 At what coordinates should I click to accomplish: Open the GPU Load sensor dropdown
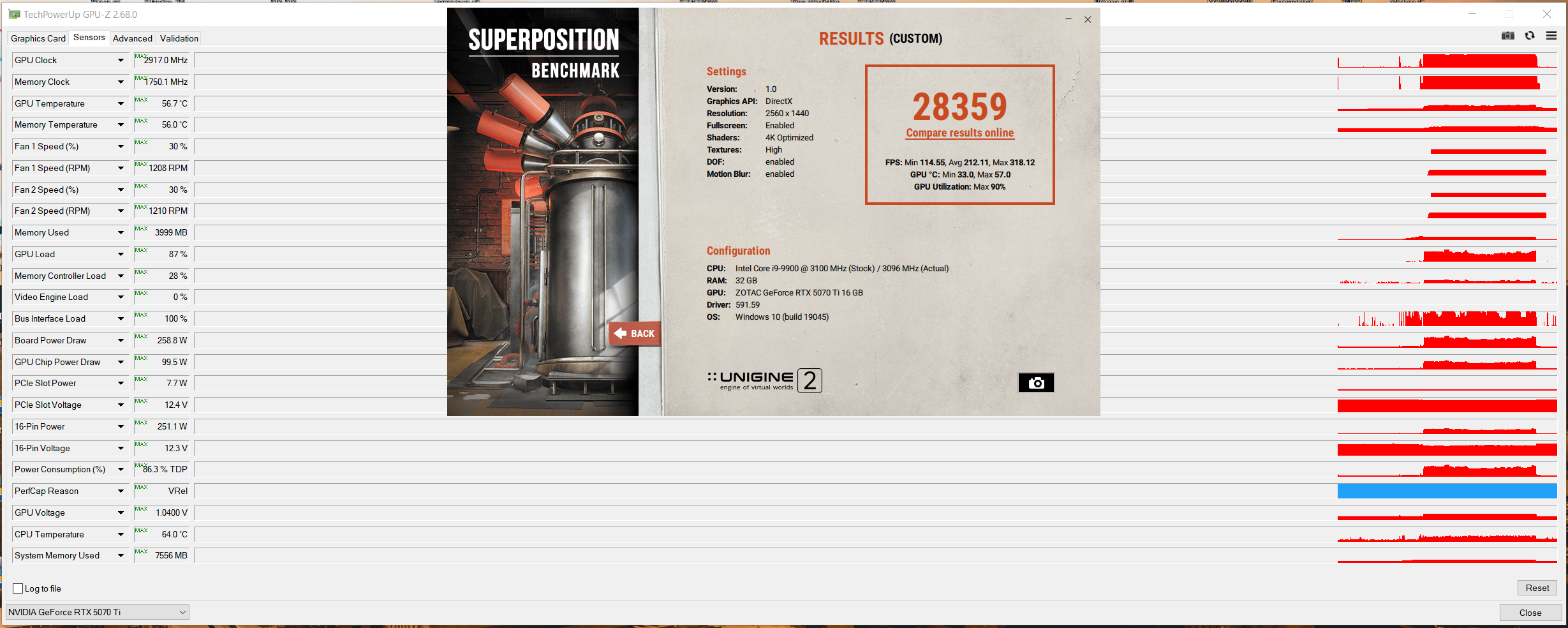(x=121, y=254)
